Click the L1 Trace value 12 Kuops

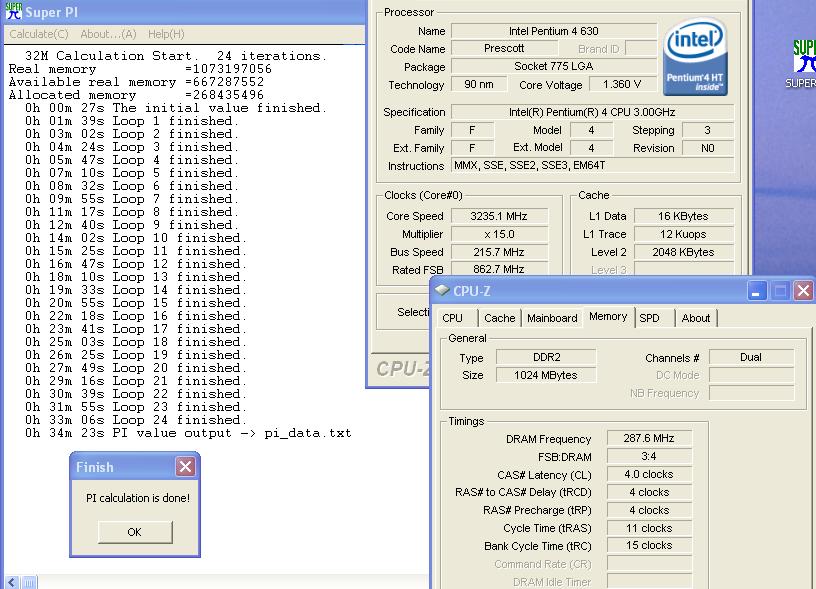(684, 234)
